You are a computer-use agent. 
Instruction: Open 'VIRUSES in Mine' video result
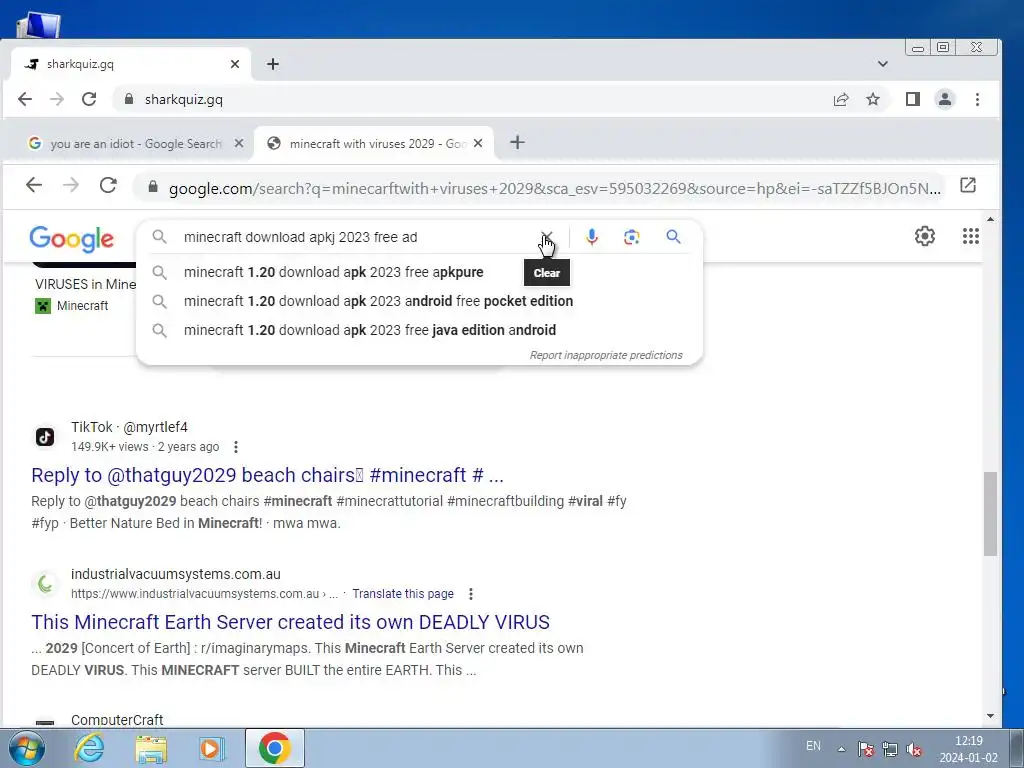pos(86,284)
